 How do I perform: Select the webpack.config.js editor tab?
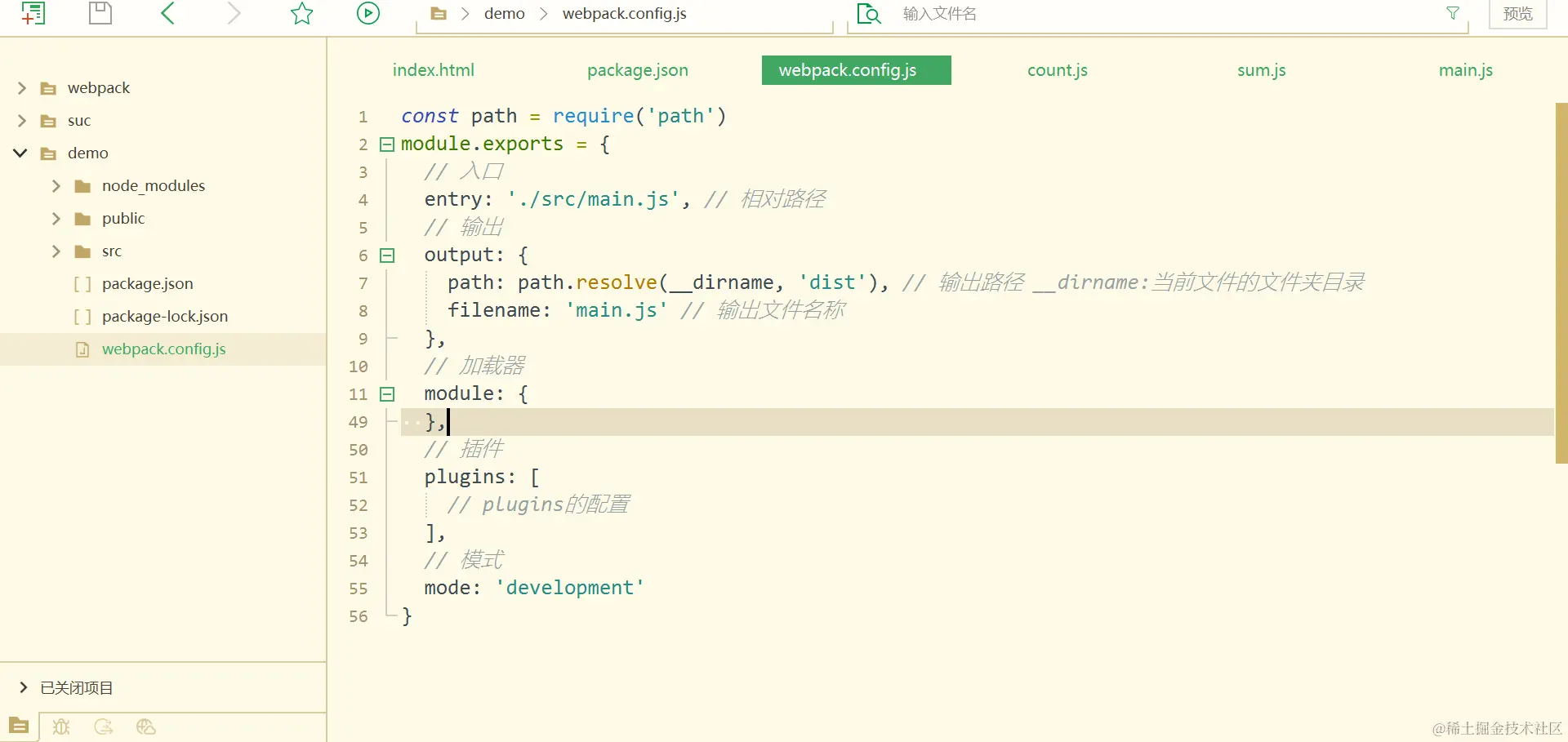(x=856, y=70)
